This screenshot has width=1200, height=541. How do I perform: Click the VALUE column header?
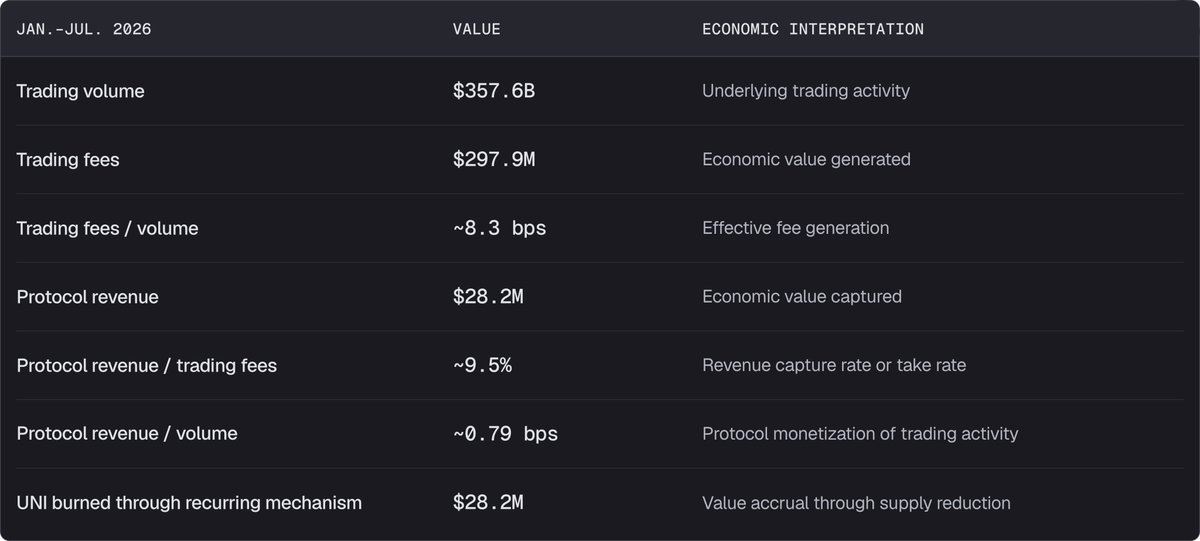coord(476,29)
